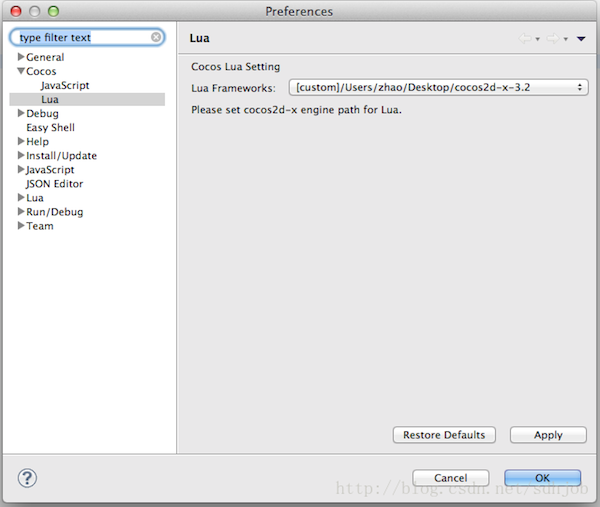Select the Run/Debug category label

pos(55,212)
